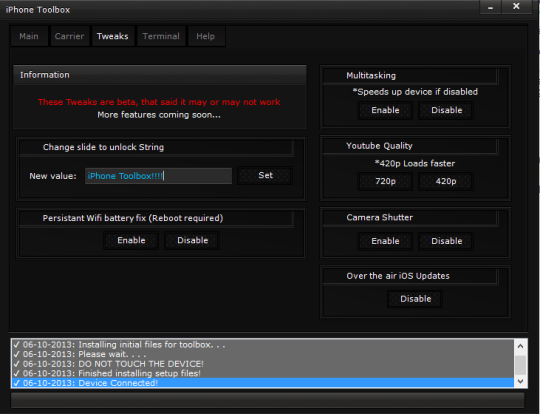Click the log scroll down arrow
Image resolution: width=540 pixels, height=414 pixels.
pos(520,381)
